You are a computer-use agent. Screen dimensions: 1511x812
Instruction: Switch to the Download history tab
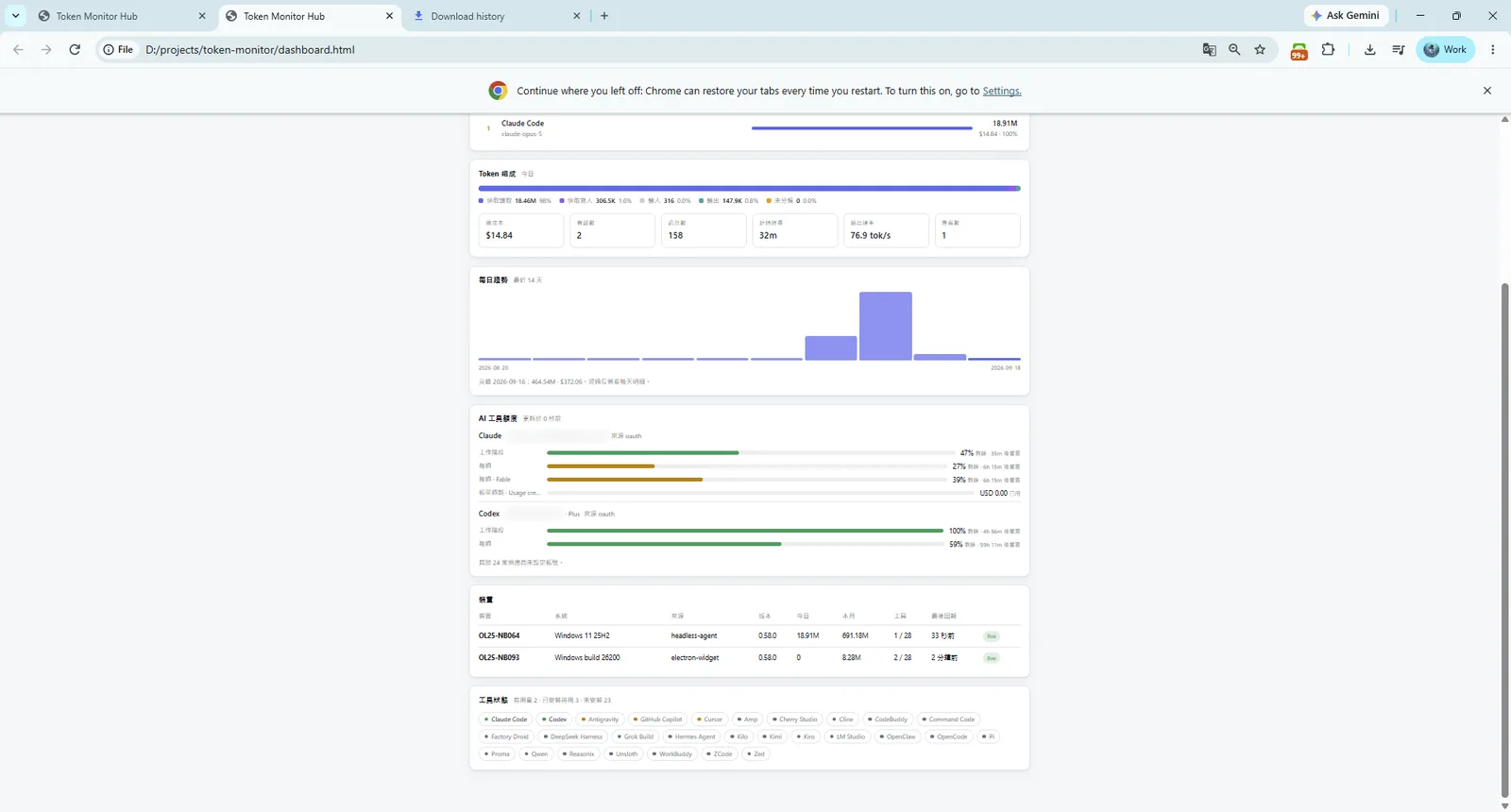click(498, 16)
